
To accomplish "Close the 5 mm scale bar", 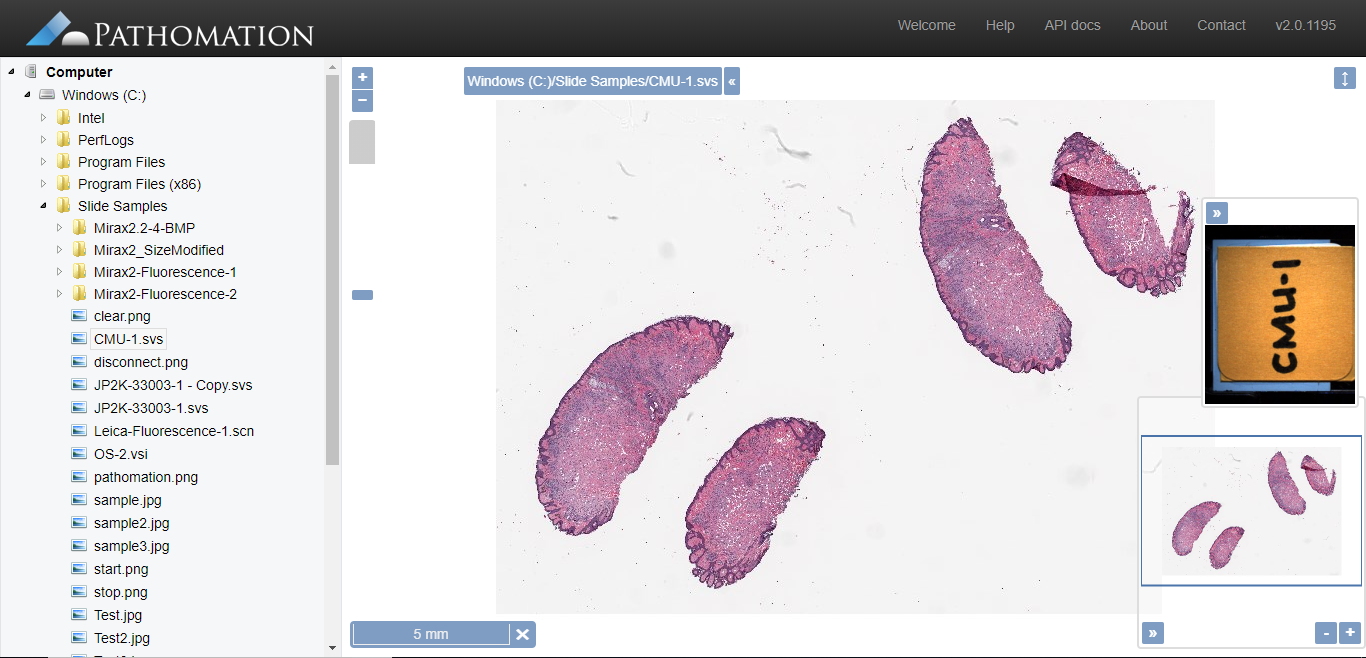I will pos(522,634).
